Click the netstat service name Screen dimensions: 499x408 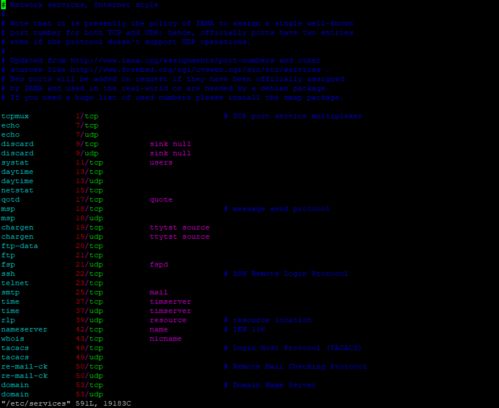tap(17, 190)
